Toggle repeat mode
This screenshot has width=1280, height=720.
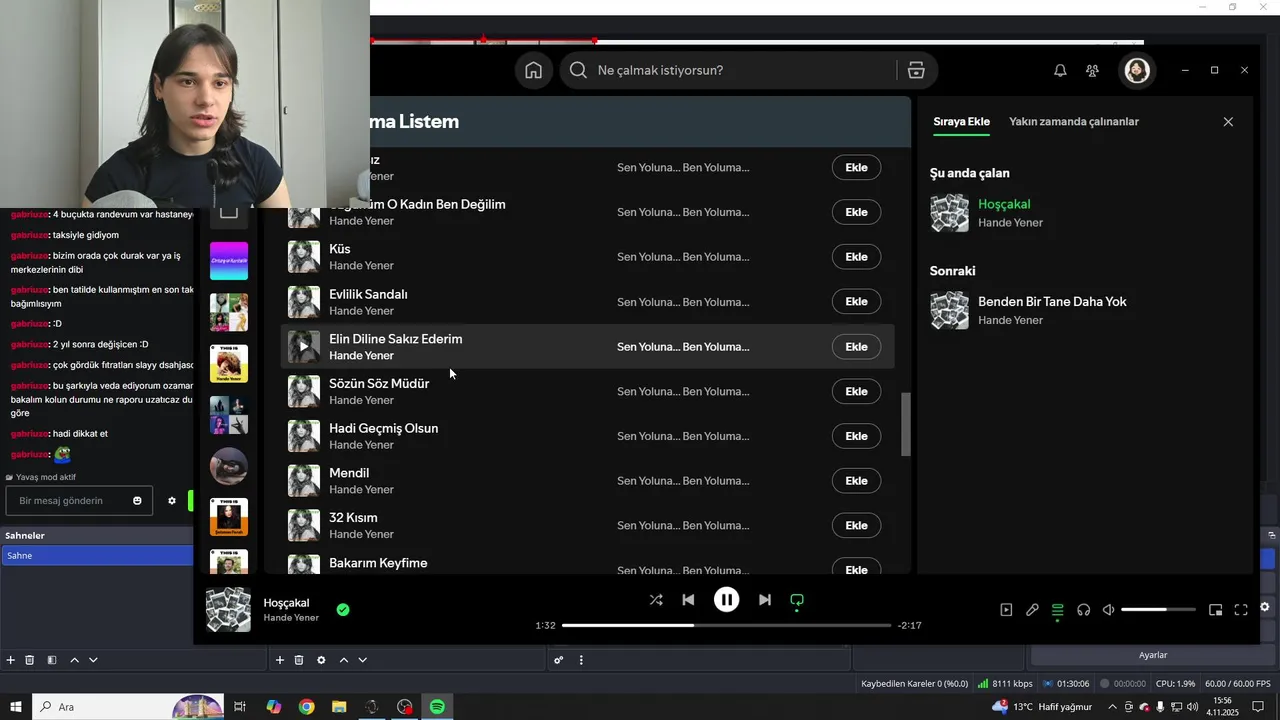coord(797,600)
